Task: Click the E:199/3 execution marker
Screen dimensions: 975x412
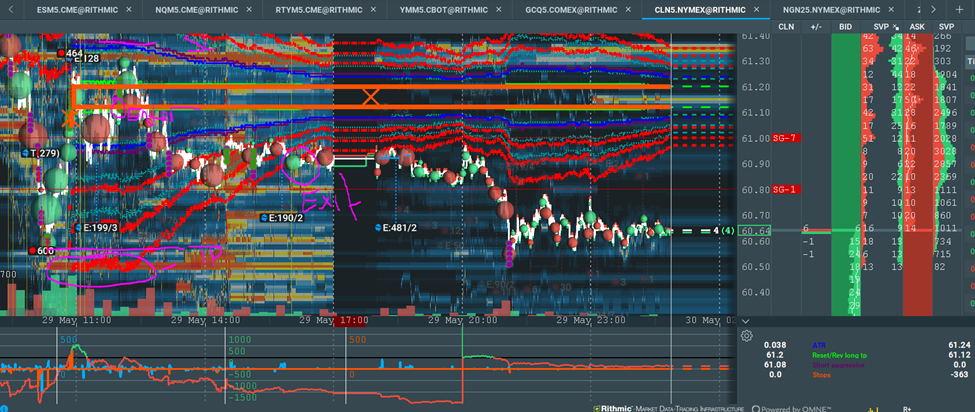Action: tap(95, 228)
